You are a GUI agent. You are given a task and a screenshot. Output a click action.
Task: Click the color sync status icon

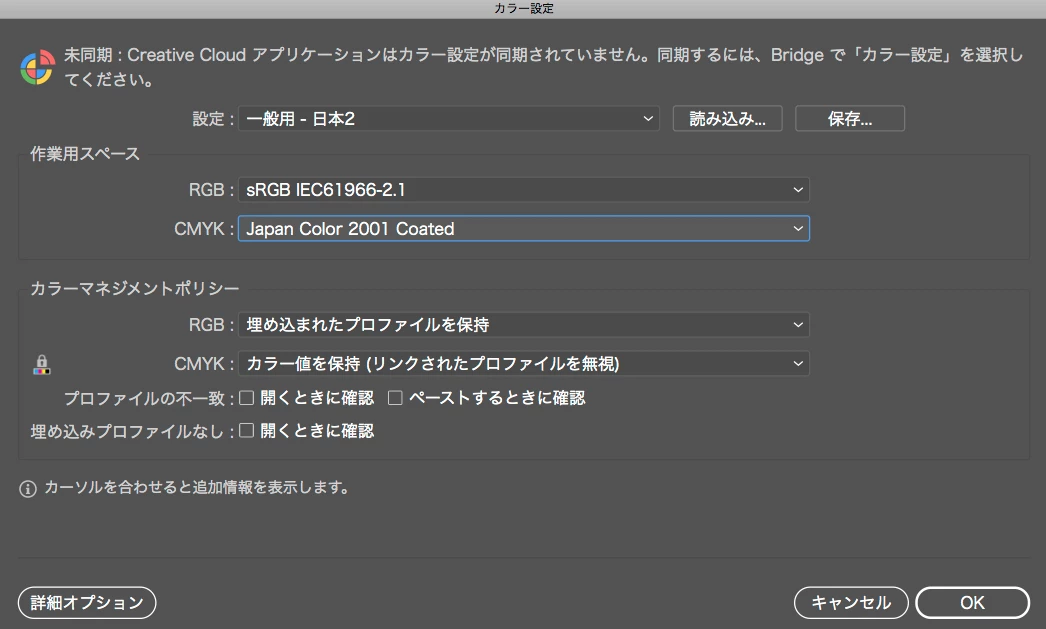[x=37, y=67]
